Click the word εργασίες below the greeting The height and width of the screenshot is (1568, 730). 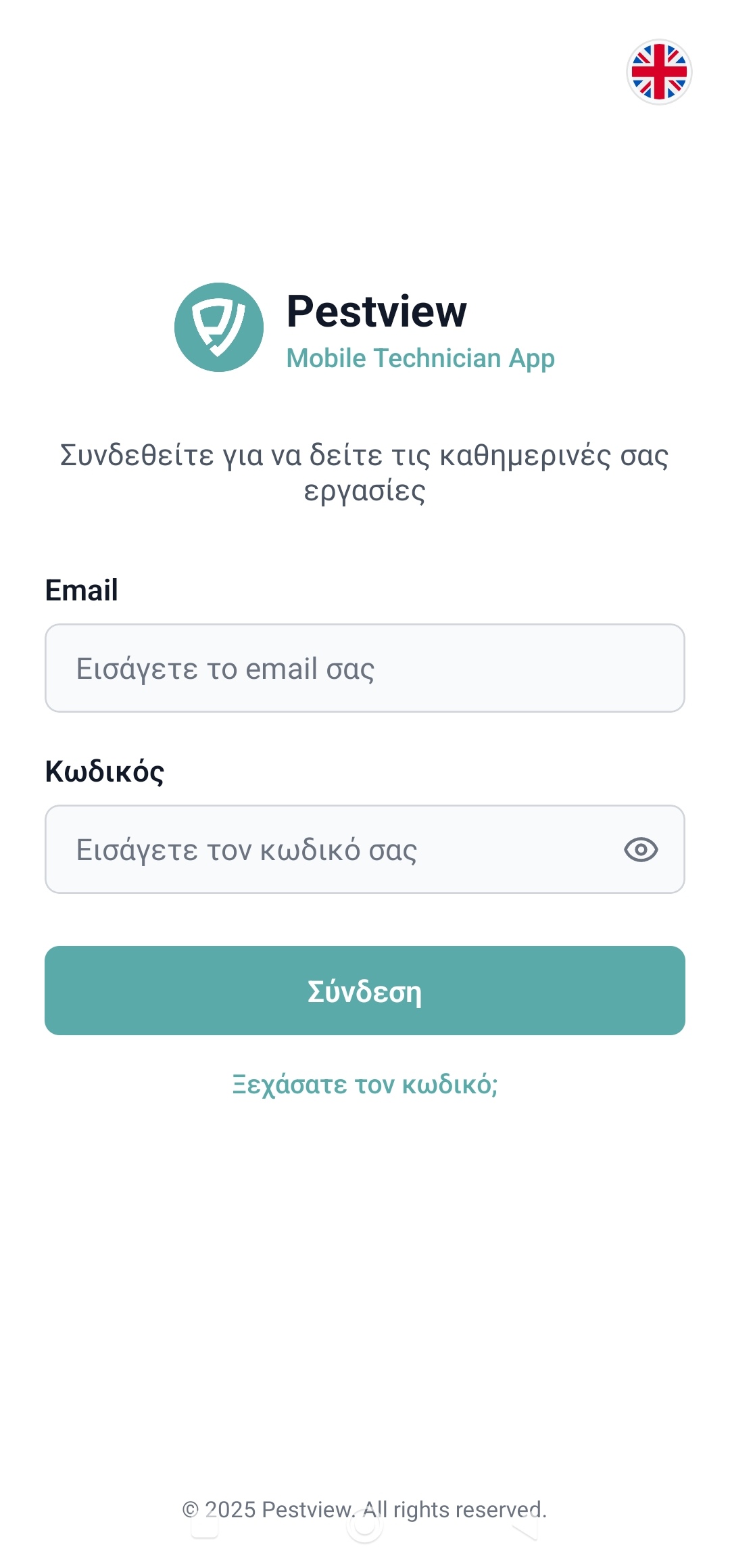click(365, 491)
